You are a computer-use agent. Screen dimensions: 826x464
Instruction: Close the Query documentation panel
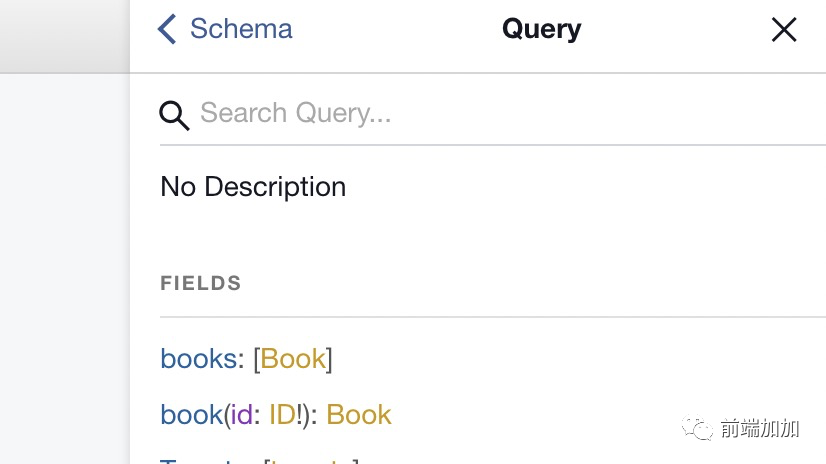tap(784, 30)
